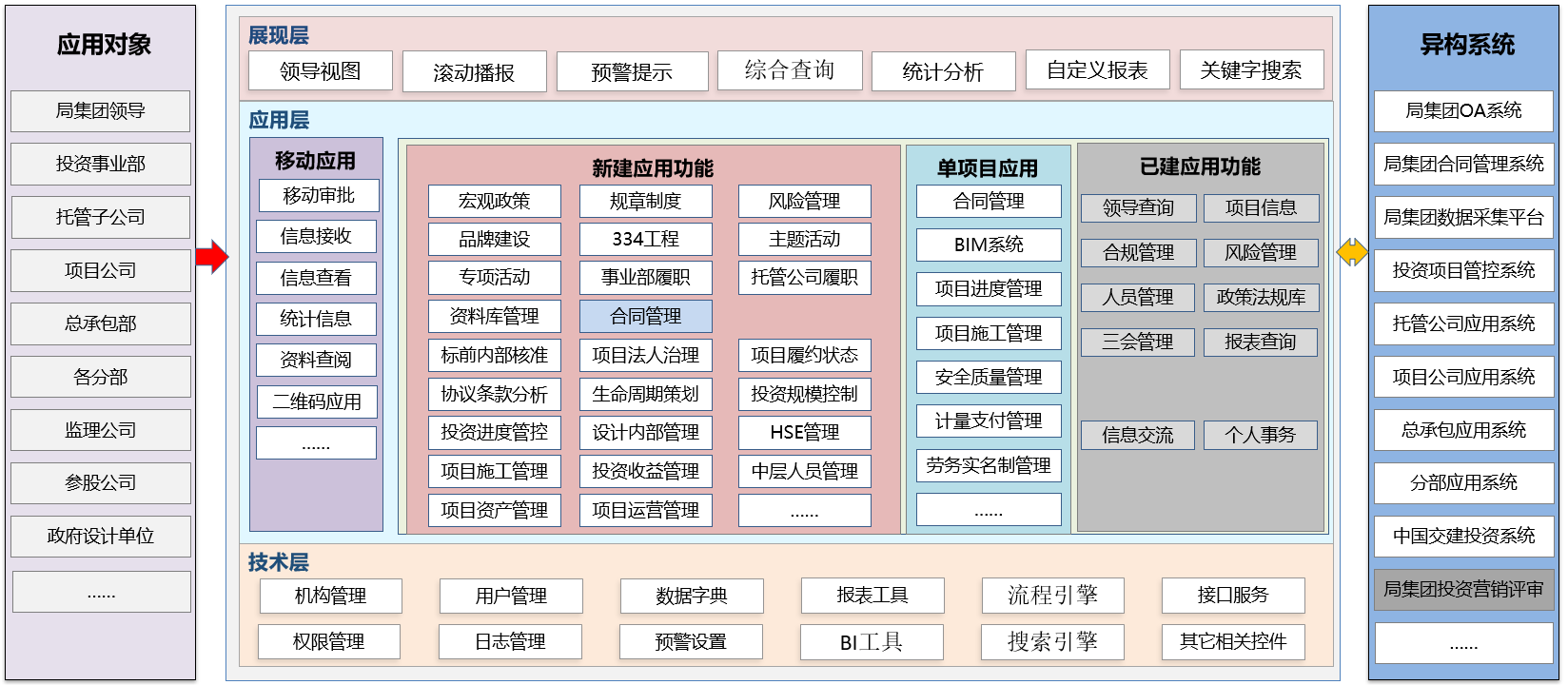The image size is (1568, 685).
Task: Click the 政府设计单位 item
Action: (100, 537)
